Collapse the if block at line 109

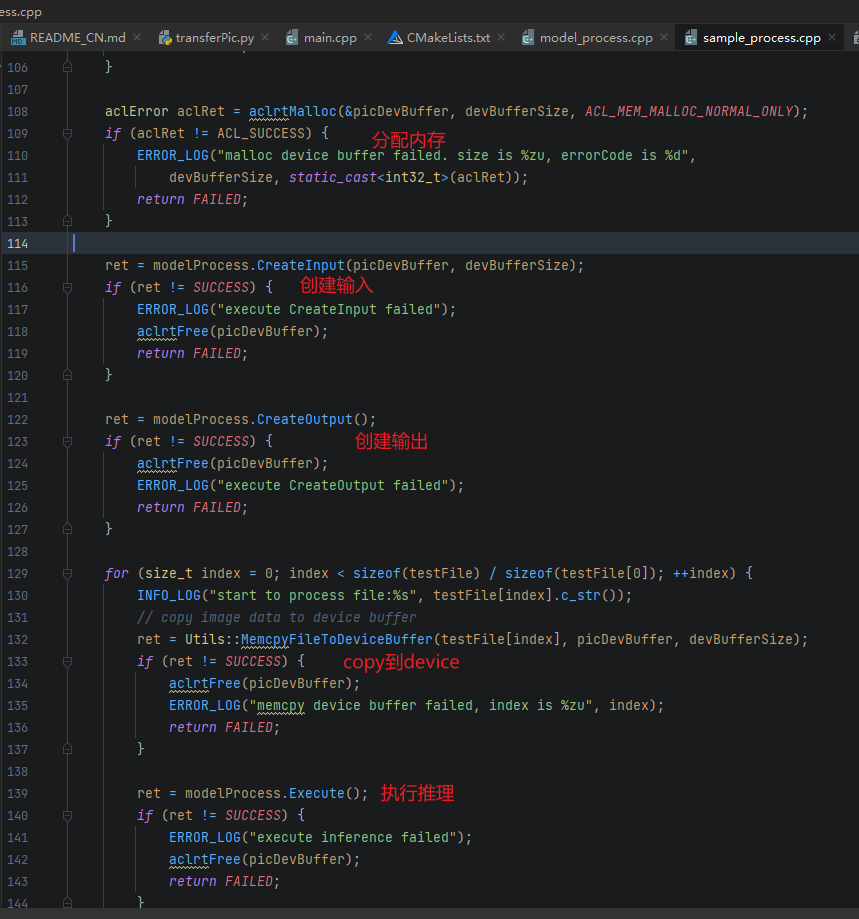pyautogui.click(x=67, y=134)
